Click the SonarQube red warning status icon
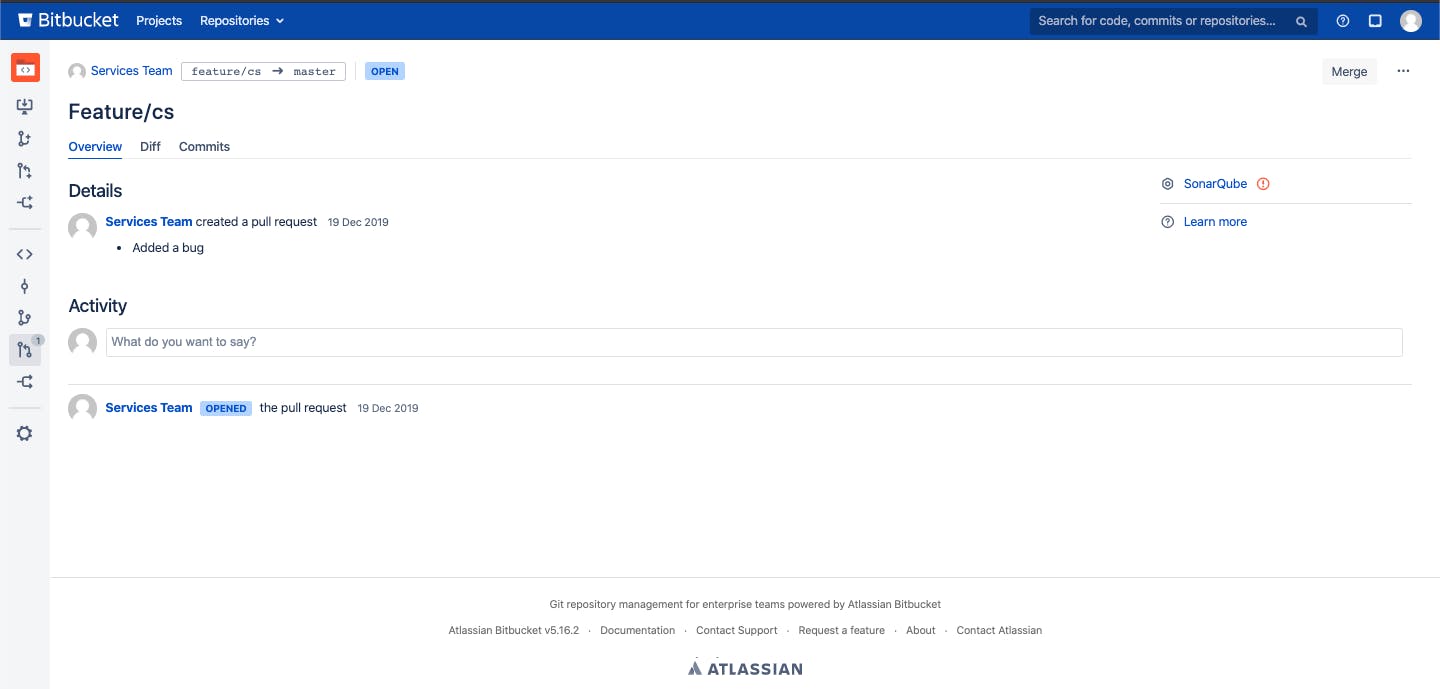 click(1263, 184)
